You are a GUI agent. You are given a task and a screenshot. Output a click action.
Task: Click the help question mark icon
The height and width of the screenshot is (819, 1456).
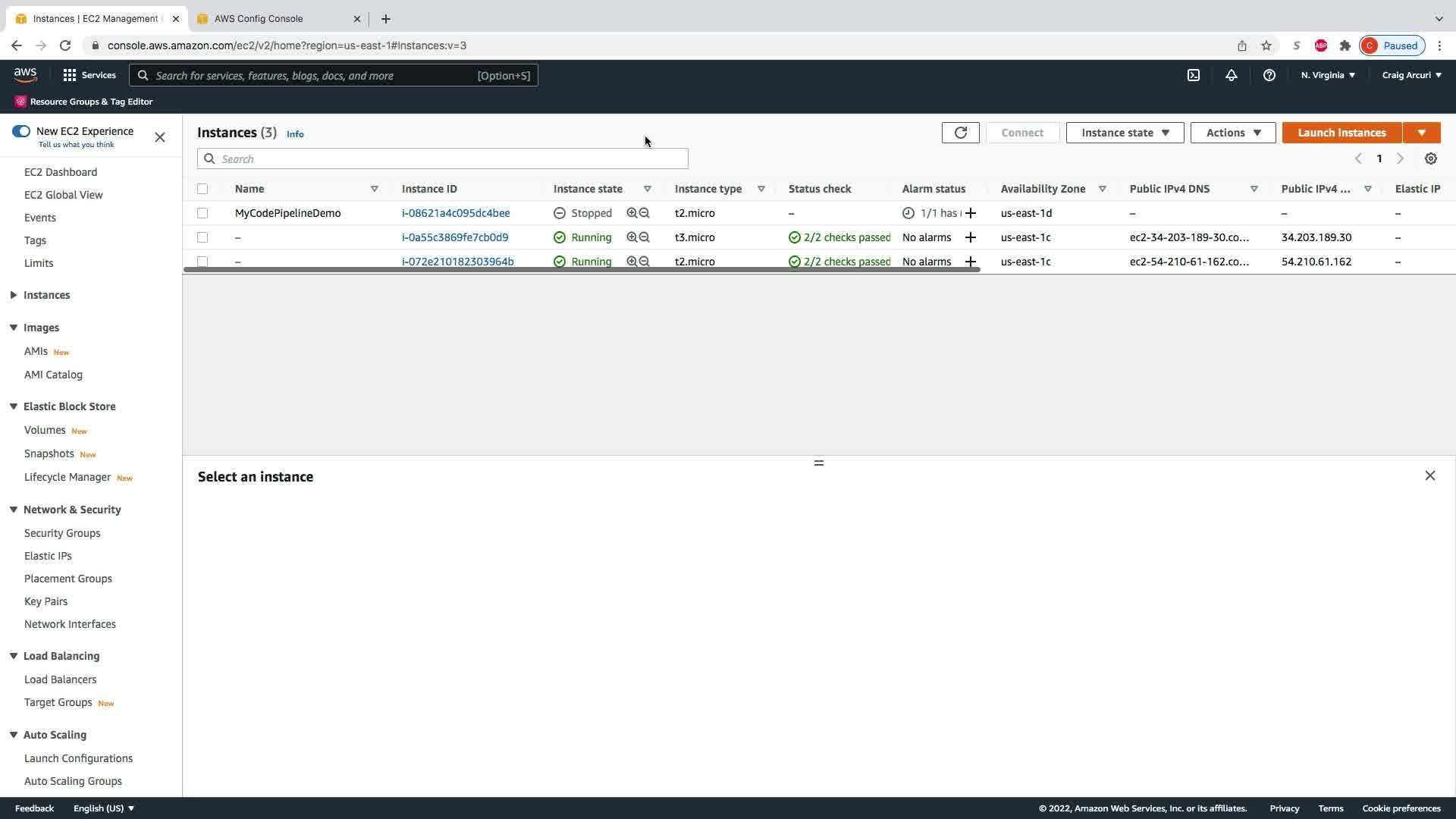(x=1269, y=75)
